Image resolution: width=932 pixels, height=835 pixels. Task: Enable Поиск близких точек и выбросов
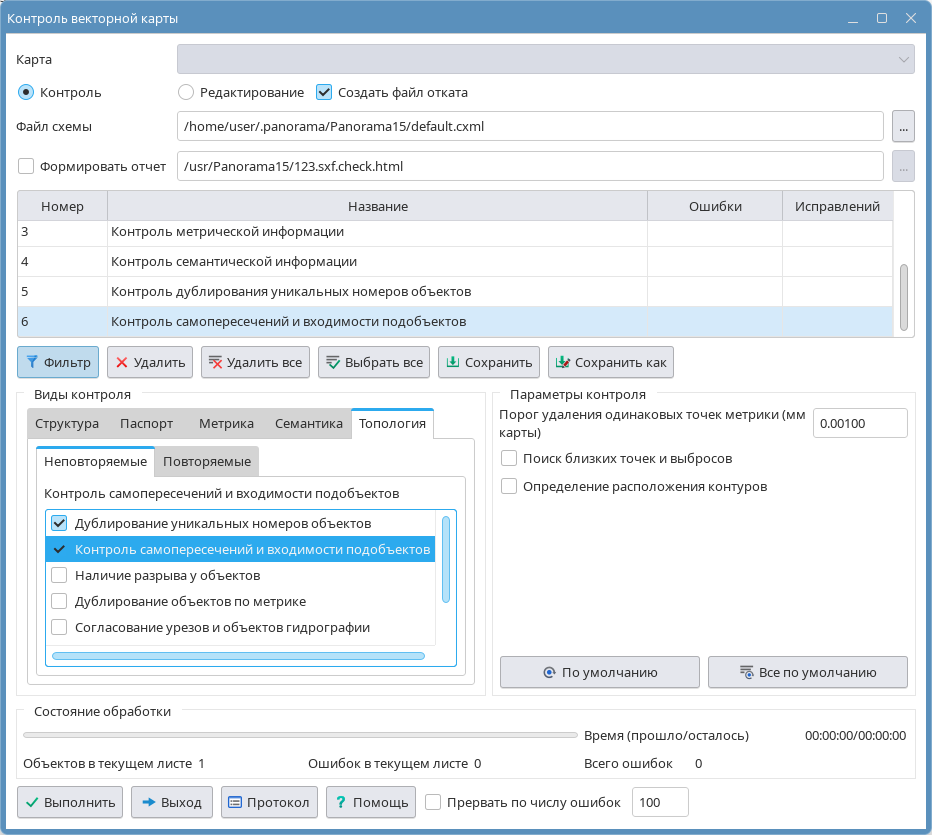point(509,459)
